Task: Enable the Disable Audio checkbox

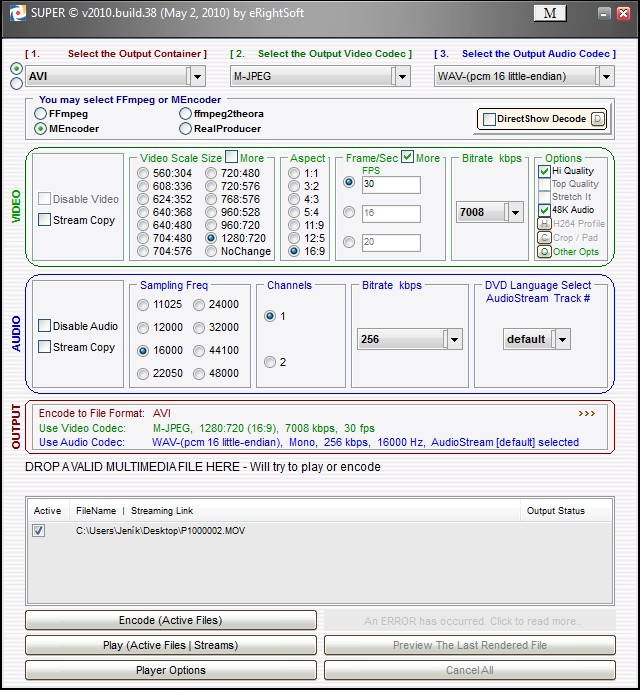Action: 45,326
